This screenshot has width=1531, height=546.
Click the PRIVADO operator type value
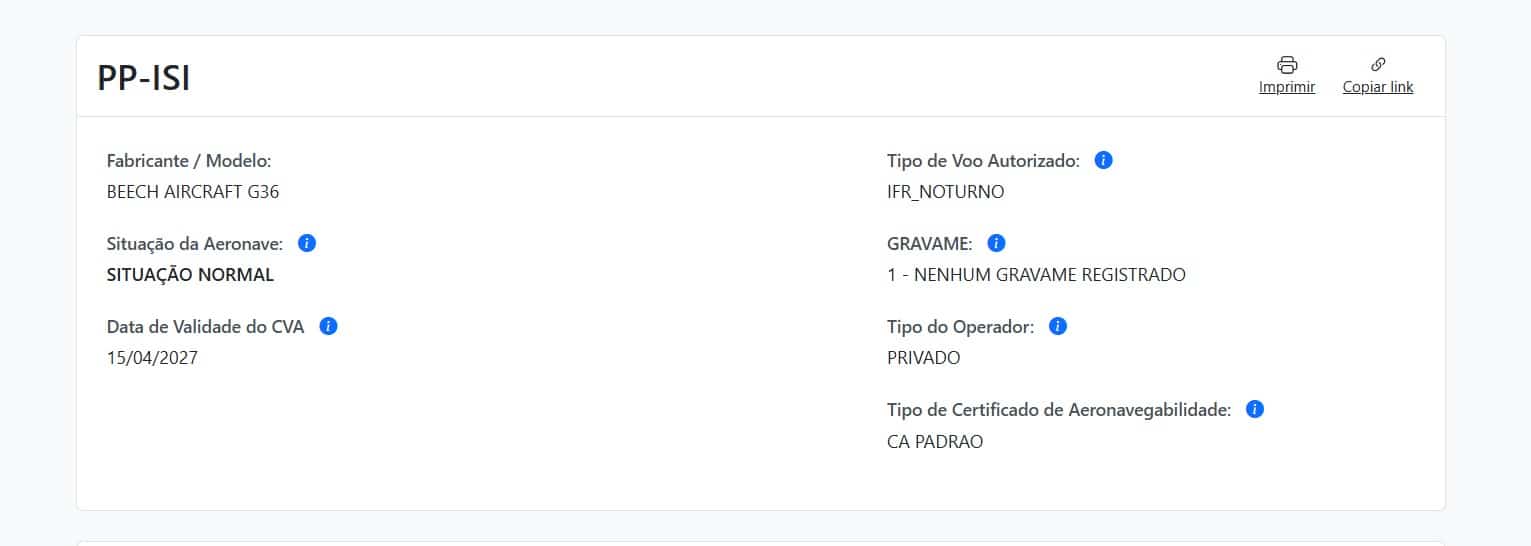pyautogui.click(x=923, y=358)
